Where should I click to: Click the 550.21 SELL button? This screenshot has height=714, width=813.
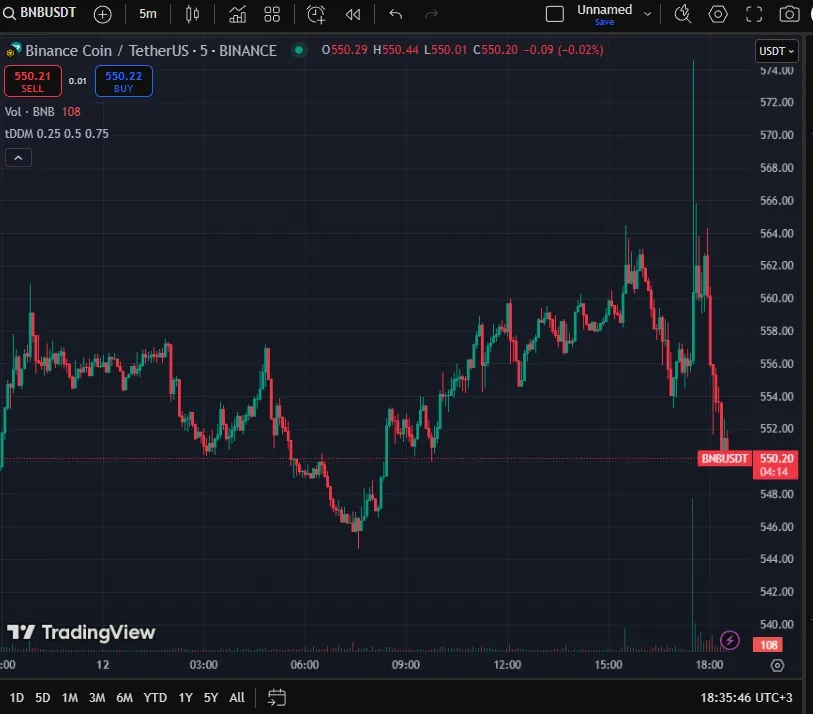pyautogui.click(x=33, y=81)
